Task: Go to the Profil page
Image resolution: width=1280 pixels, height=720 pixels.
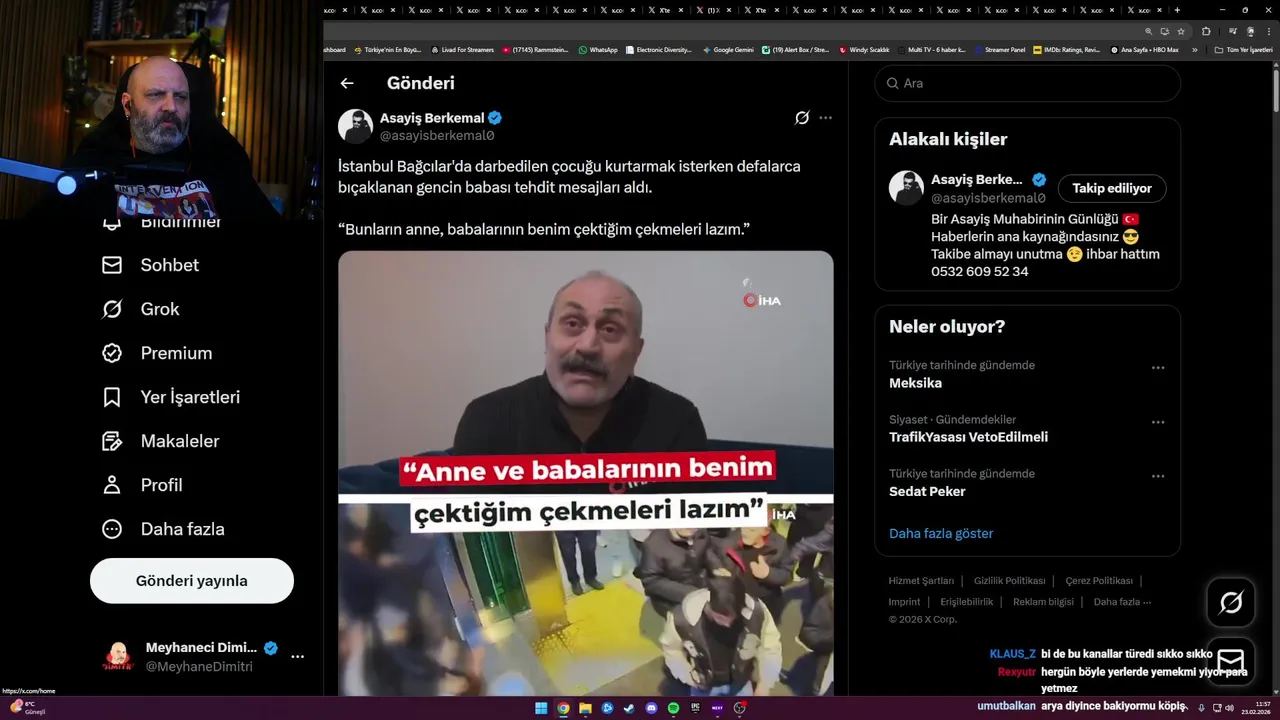Action: [142, 485]
